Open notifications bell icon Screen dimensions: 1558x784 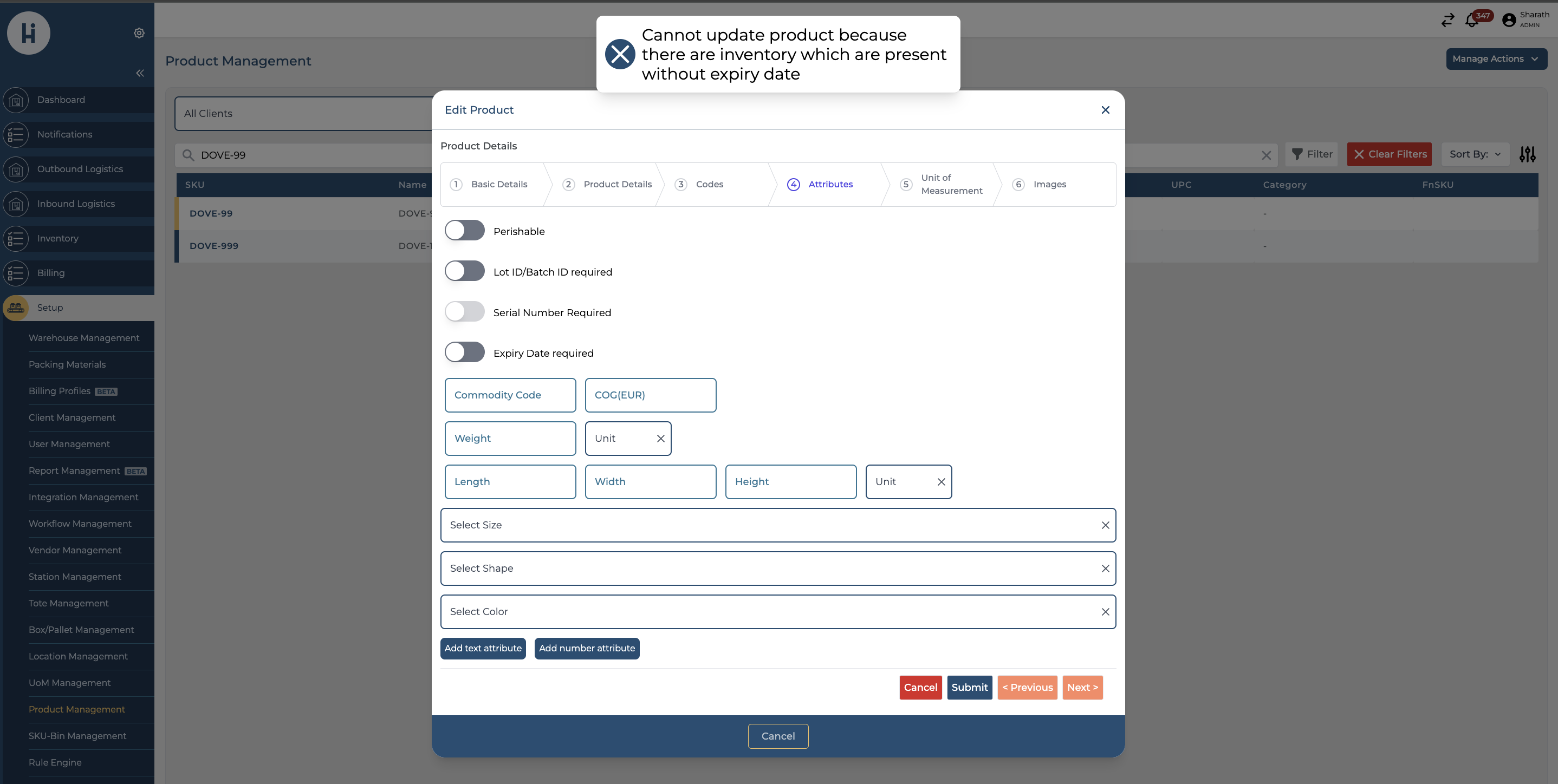[x=1471, y=21]
